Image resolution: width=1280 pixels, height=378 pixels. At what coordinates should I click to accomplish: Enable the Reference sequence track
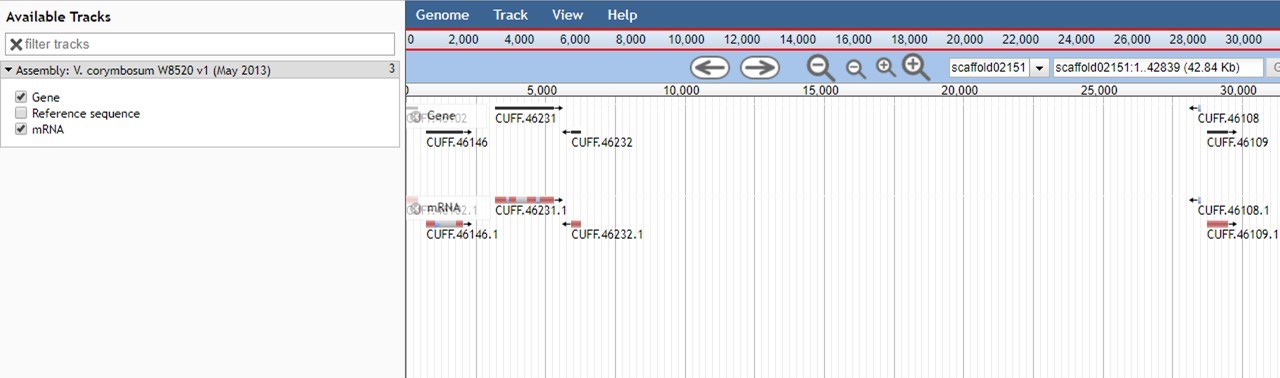(x=21, y=113)
